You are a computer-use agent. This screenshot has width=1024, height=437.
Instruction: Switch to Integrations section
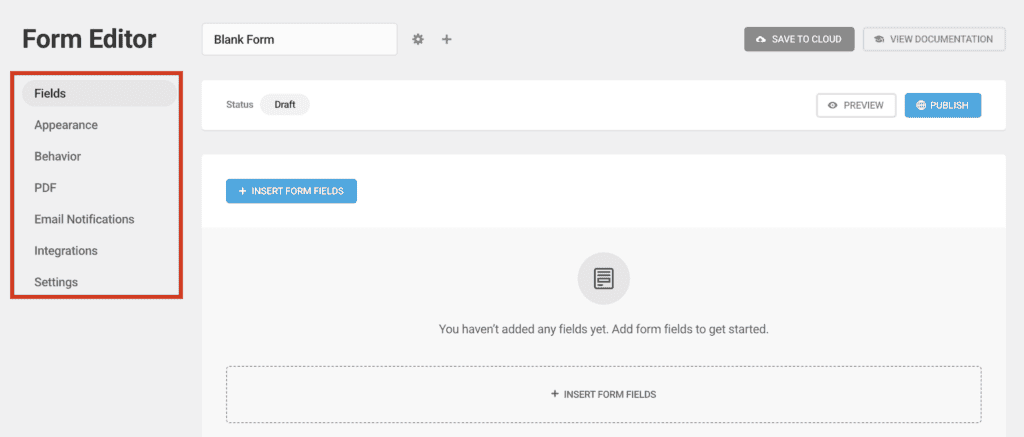click(66, 250)
